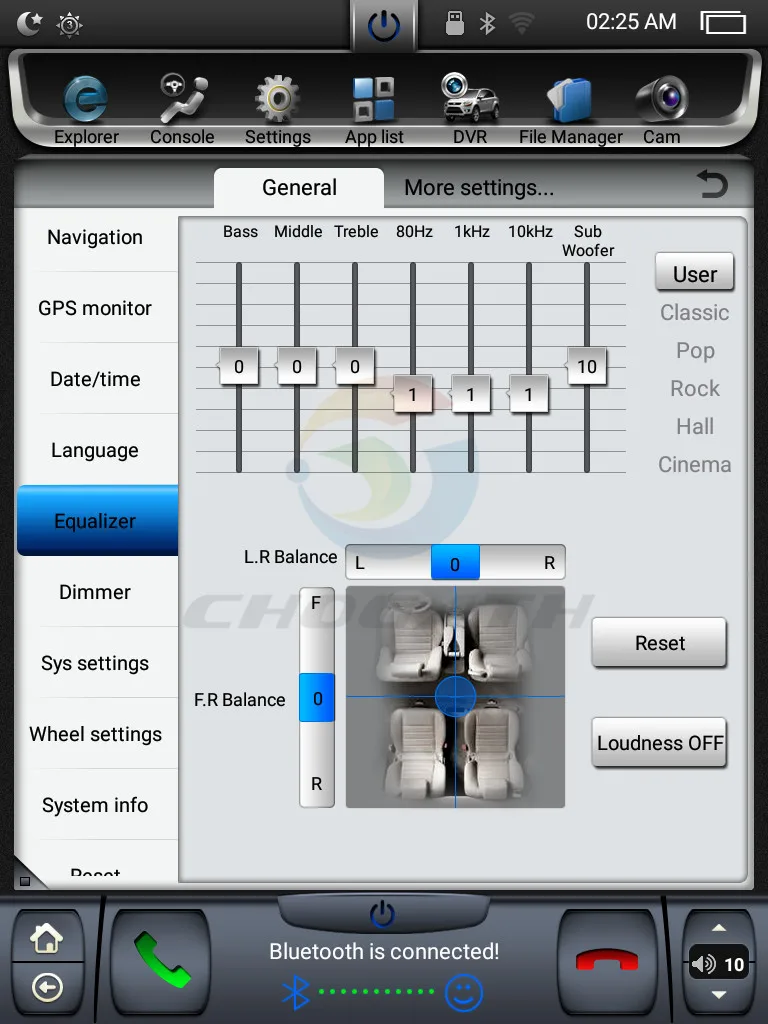768x1024 pixels.
Task: Select the Rock equalizer preset
Action: 695,389
